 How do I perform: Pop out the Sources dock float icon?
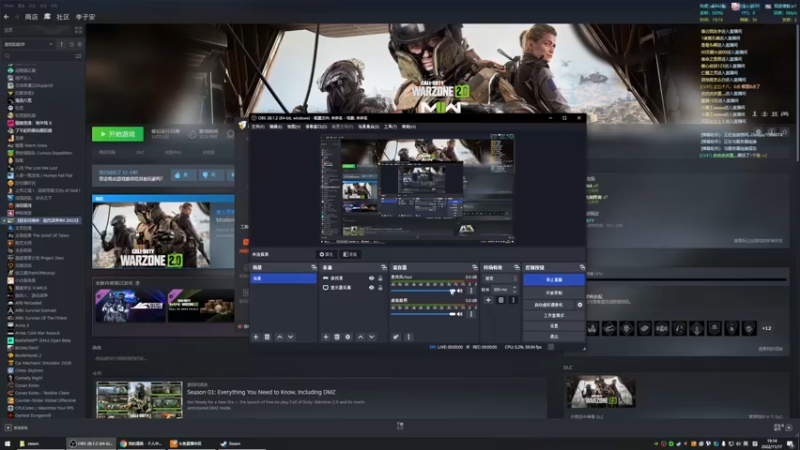click(384, 267)
